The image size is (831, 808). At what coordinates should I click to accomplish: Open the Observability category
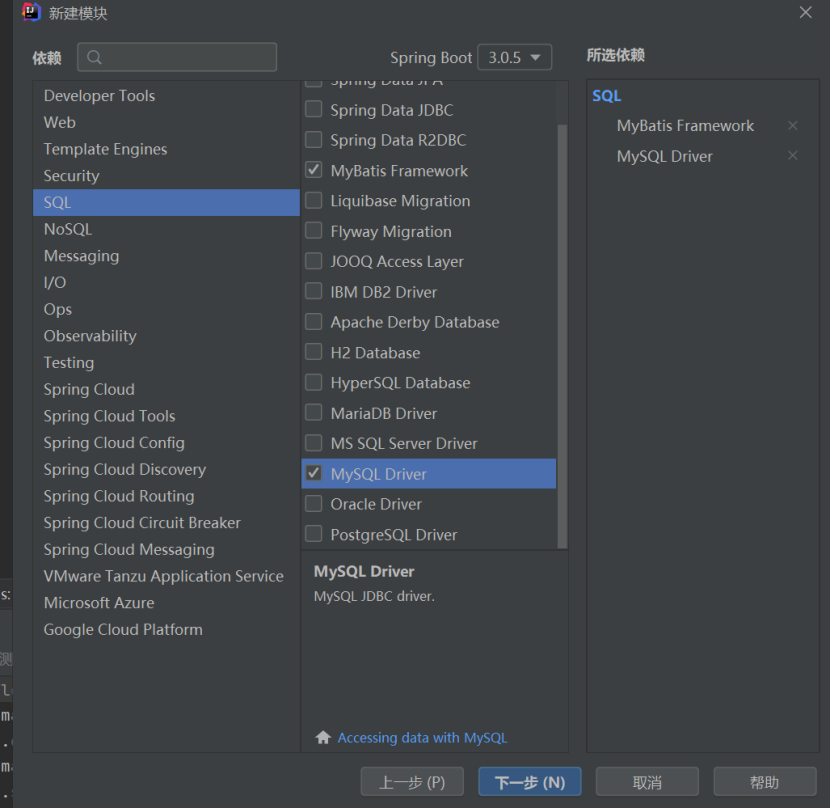click(x=166, y=336)
